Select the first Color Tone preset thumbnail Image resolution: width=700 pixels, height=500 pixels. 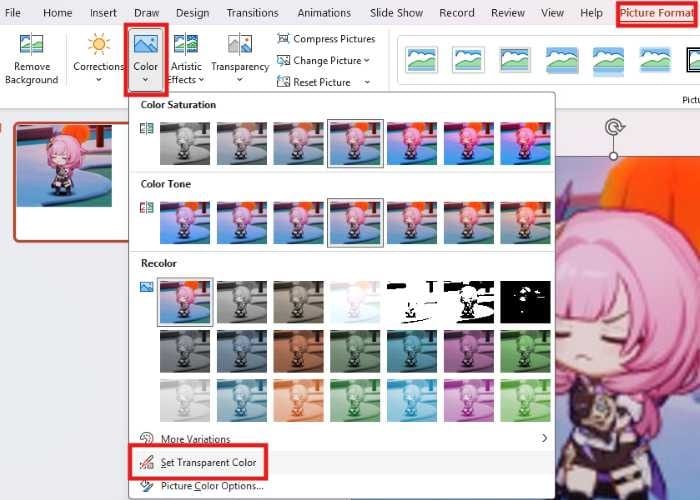(185, 222)
